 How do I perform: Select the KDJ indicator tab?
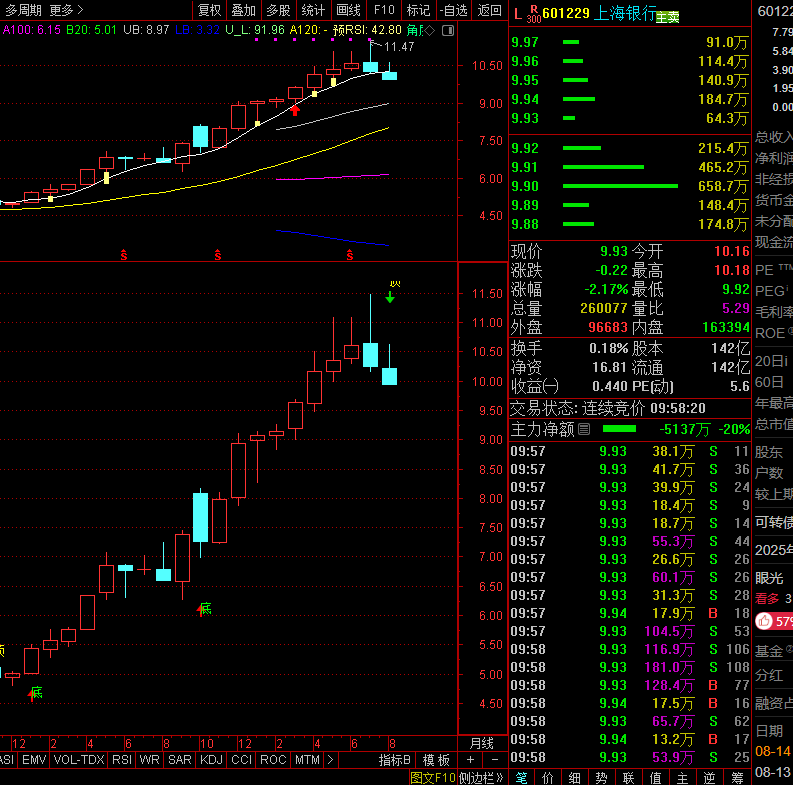pyautogui.click(x=211, y=760)
